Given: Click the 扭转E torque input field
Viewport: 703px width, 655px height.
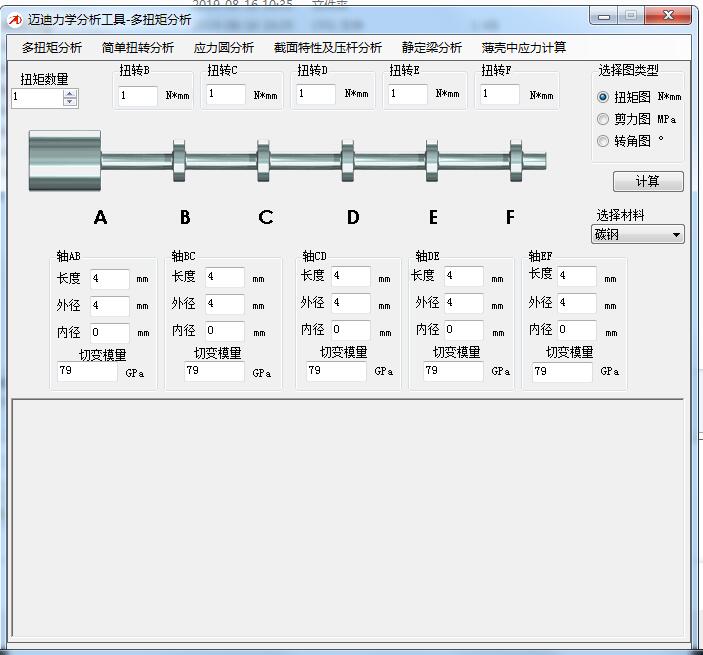Looking at the screenshot, I should (x=408, y=94).
